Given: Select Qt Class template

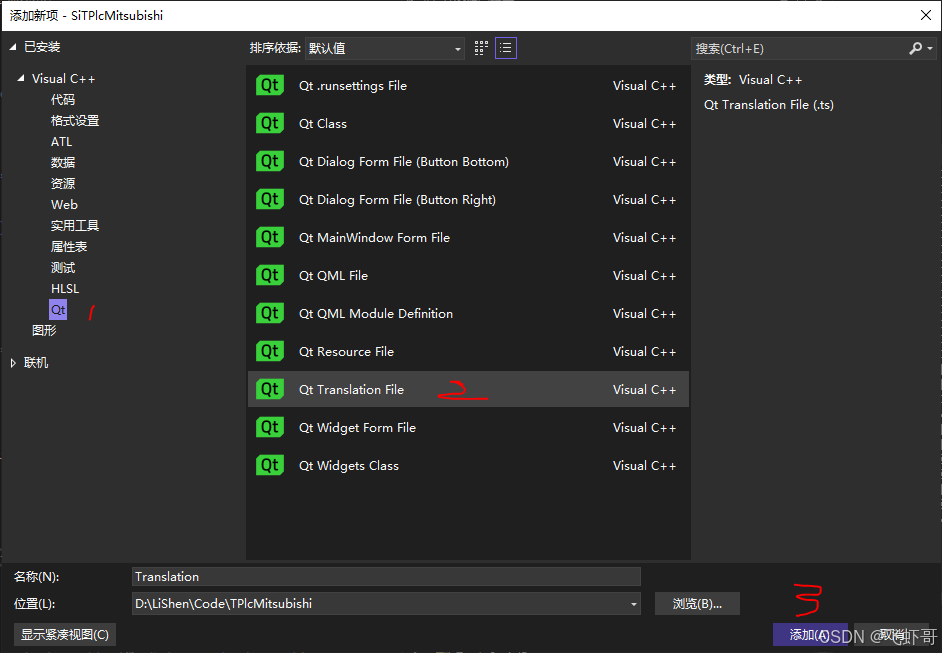Looking at the screenshot, I should pyautogui.click(x=468, y=123).
